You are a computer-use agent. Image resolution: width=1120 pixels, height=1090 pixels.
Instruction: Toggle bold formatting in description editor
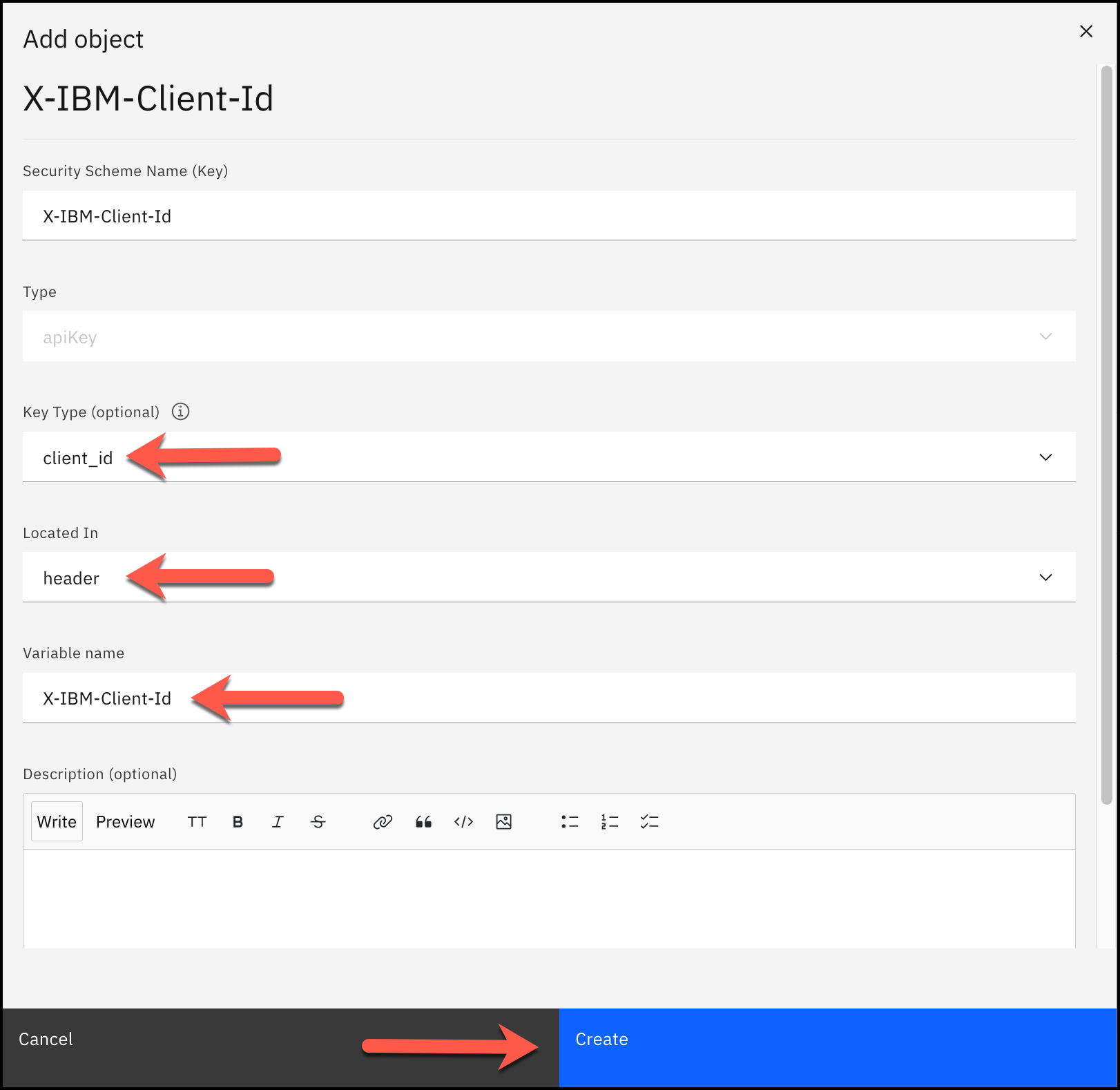pos(238,822)
